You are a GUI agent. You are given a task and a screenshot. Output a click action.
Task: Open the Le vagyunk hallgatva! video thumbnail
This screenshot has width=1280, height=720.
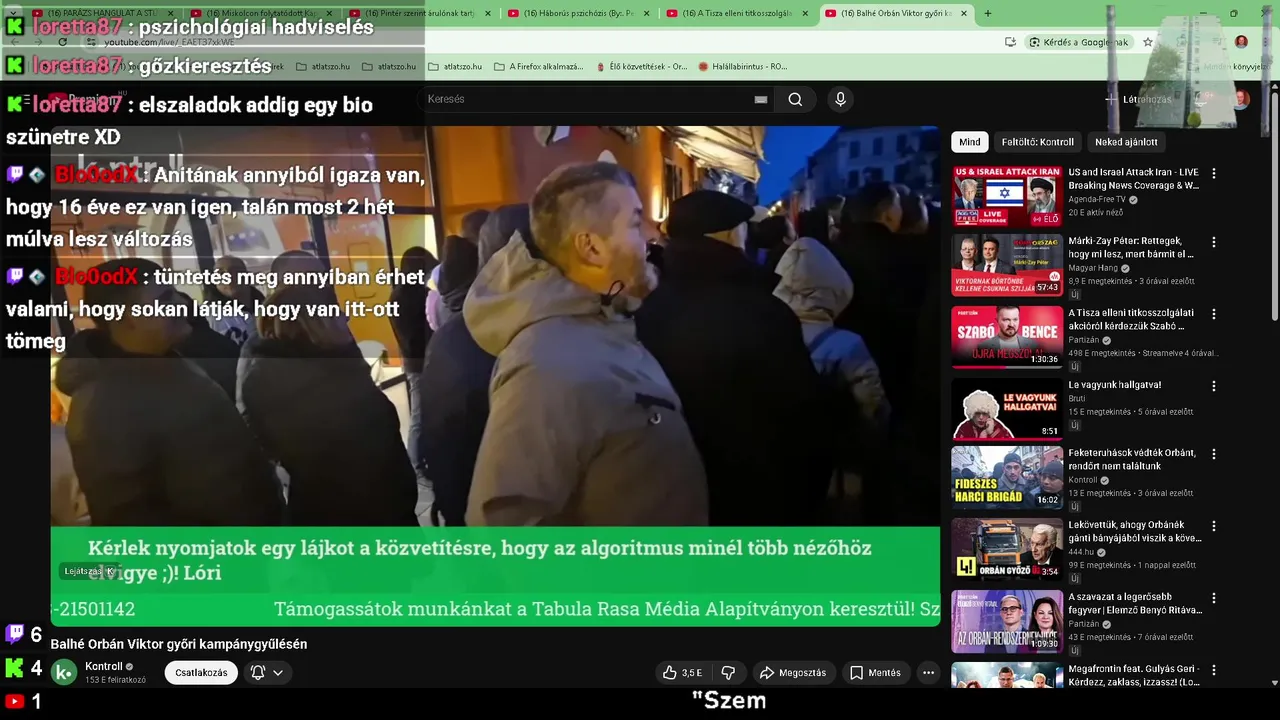(1007, 408)
